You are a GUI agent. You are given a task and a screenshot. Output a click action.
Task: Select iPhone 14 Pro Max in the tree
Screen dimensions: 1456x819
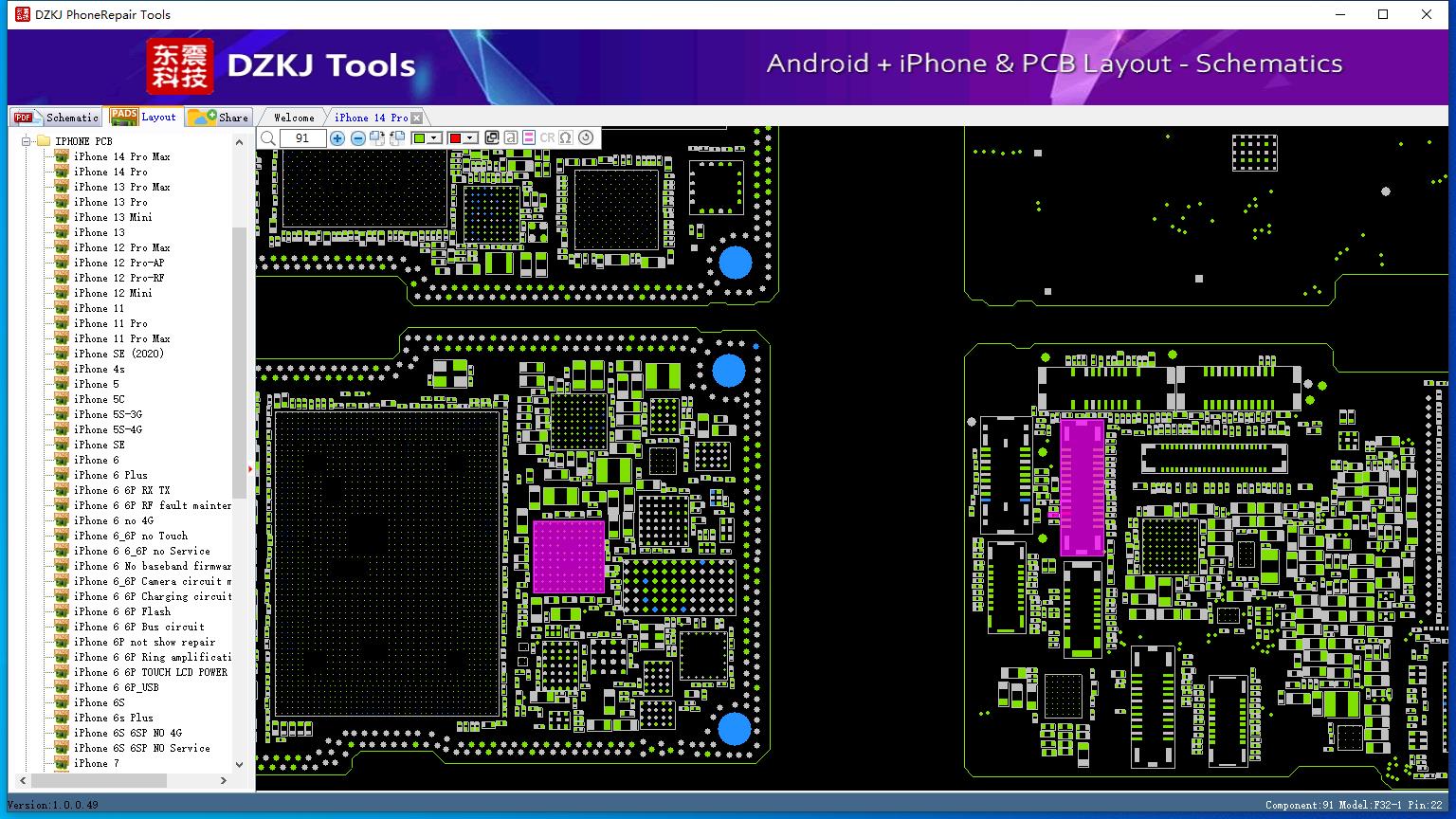122,156
